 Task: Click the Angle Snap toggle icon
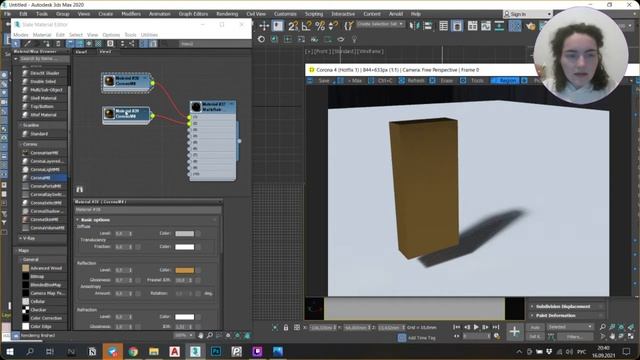point(307,26)
